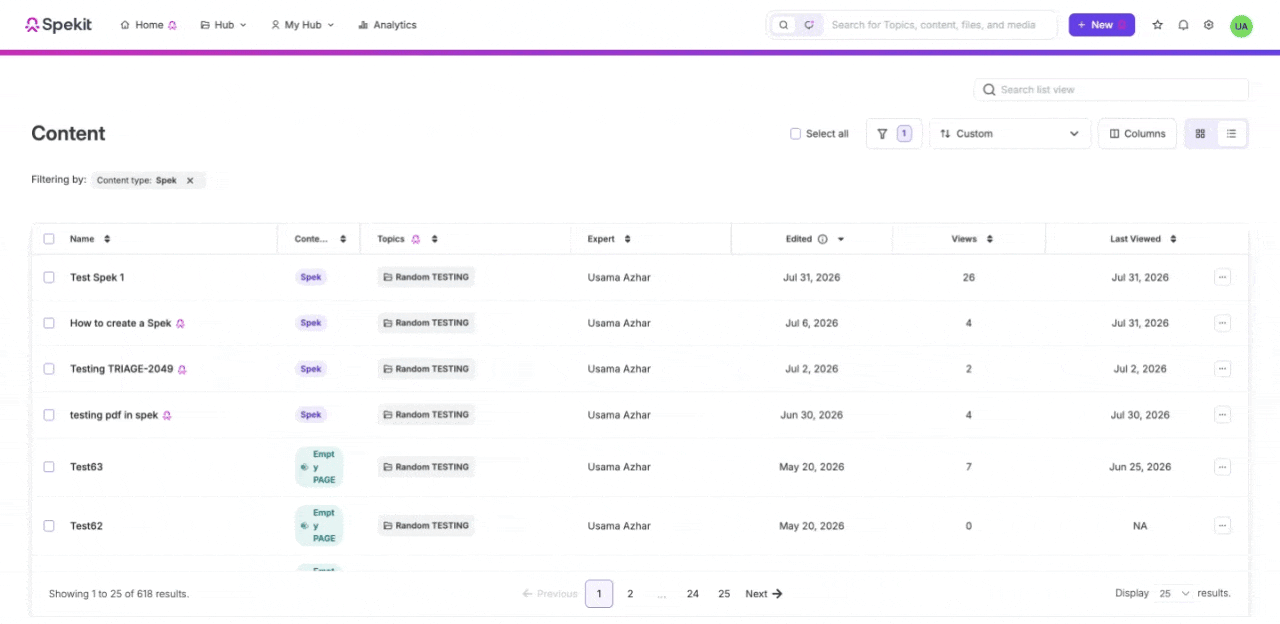Go to page 25
This screenshot has height=624, width=1280.
coord(724,593)
